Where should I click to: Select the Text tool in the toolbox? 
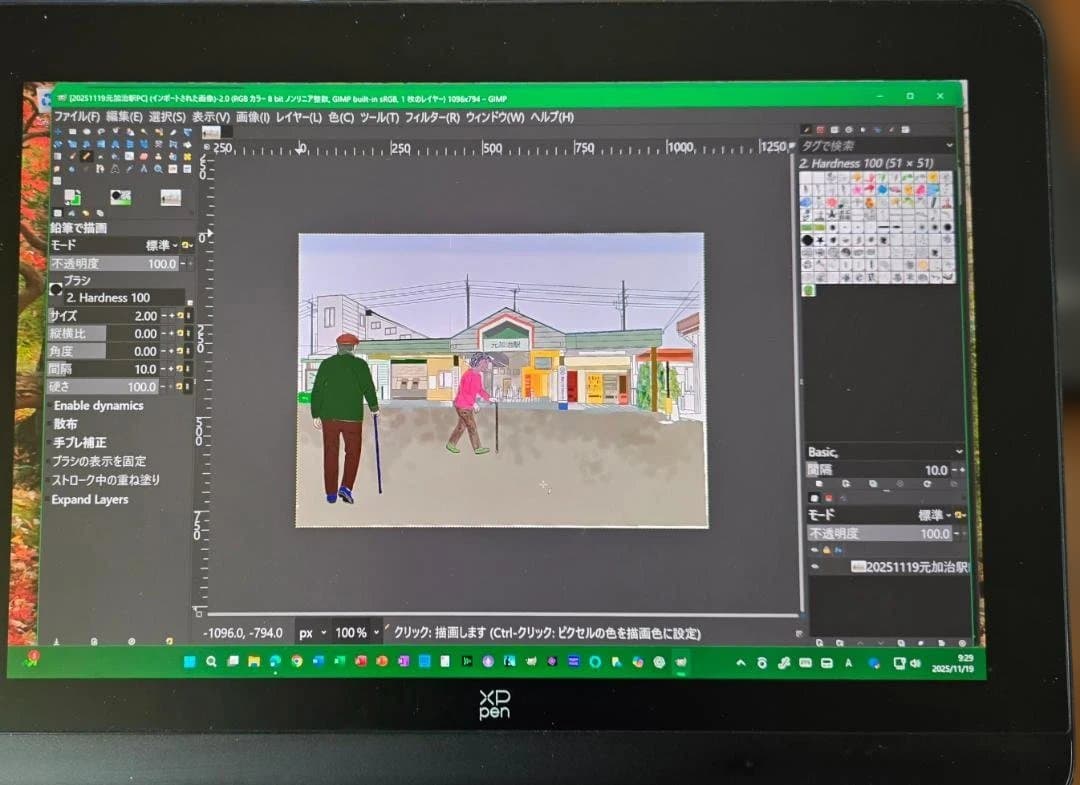pos(114,168)
